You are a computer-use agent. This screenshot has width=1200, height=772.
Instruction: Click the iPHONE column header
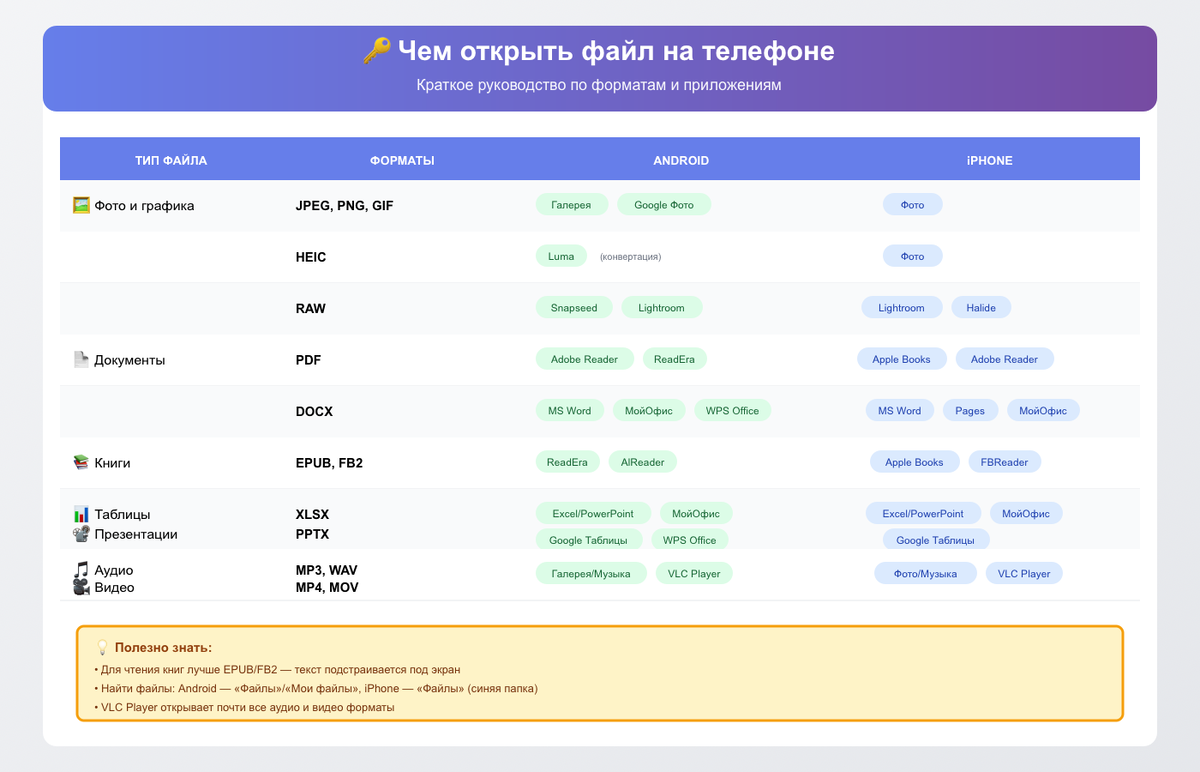(x=989, y=160)
